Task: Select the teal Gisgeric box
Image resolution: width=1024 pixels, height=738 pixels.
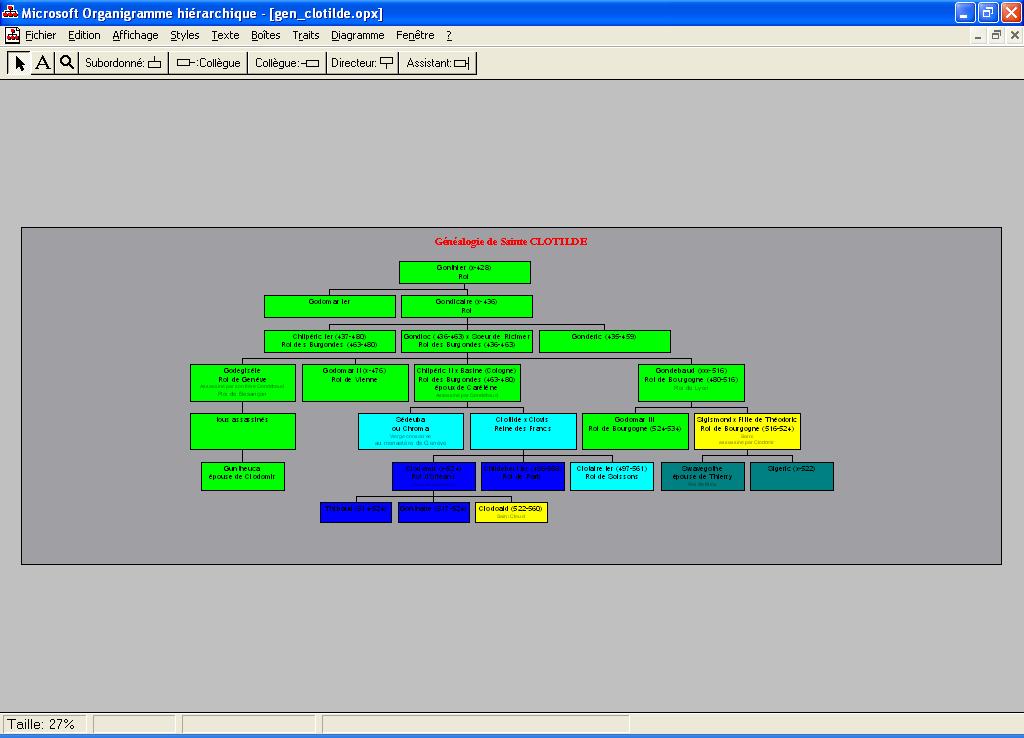Action: (791, 476)
